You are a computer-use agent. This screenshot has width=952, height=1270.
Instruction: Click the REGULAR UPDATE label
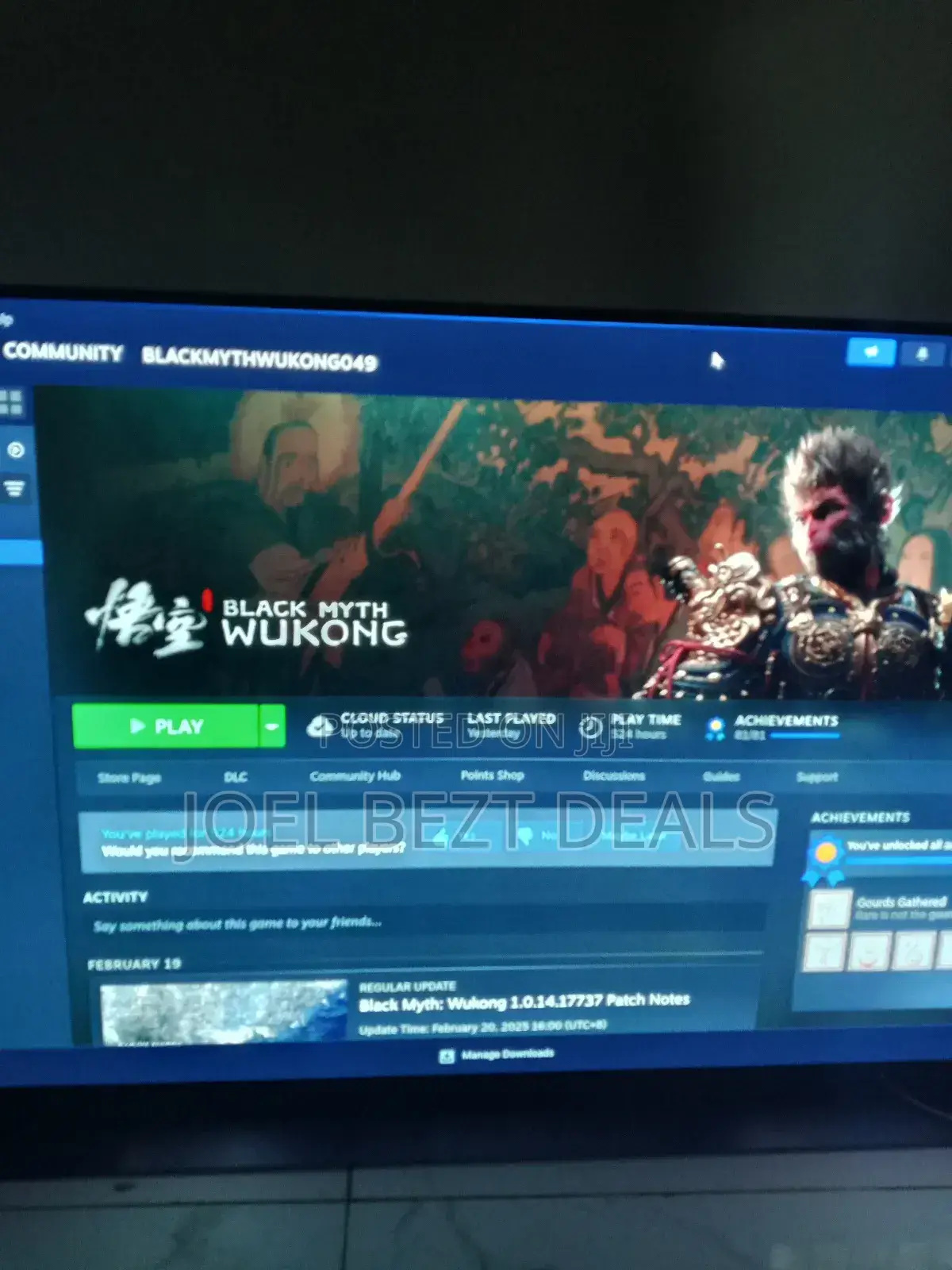coord(407,986)
